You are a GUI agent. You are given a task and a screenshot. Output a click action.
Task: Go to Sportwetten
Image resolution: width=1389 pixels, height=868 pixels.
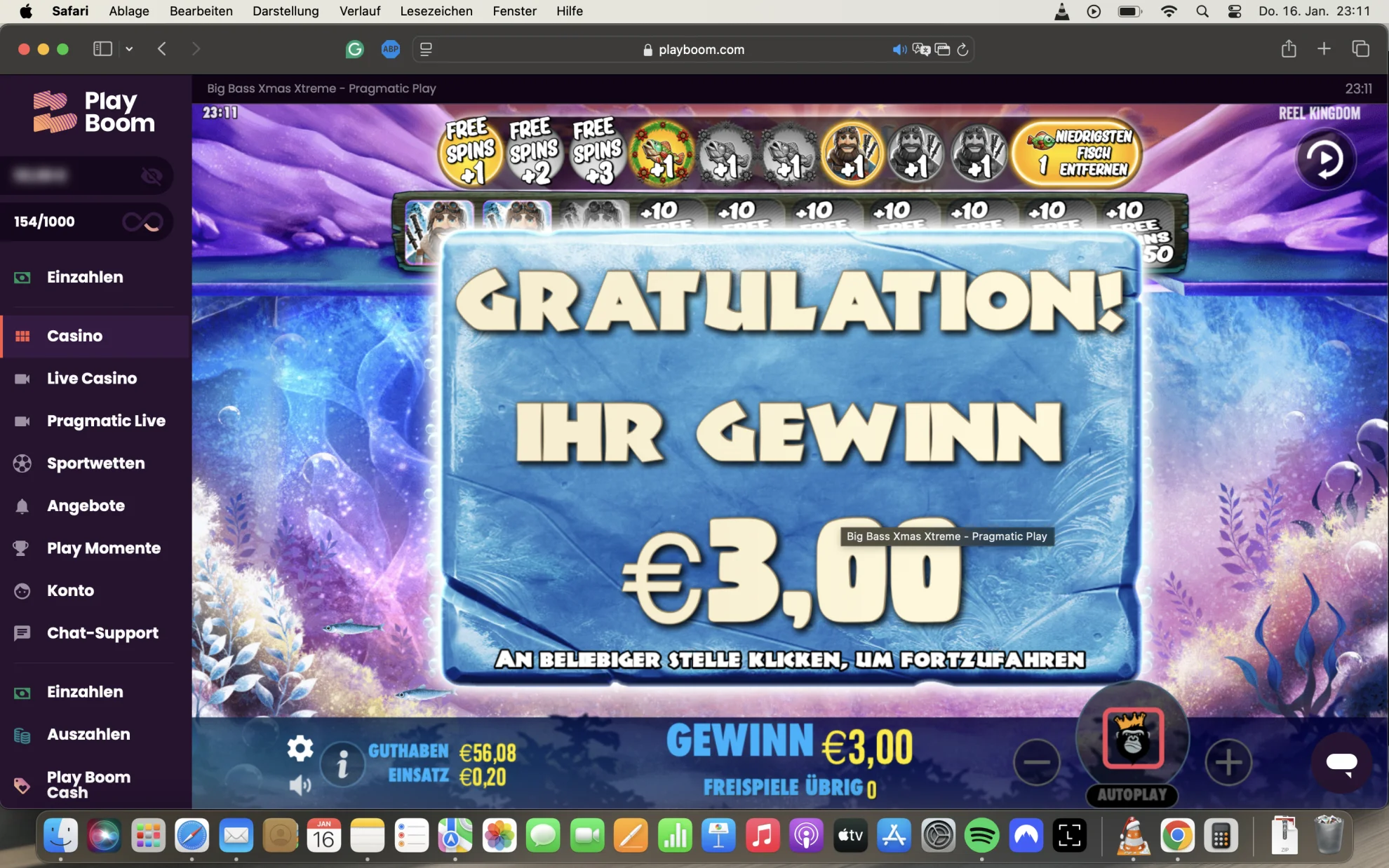point(95,463)
